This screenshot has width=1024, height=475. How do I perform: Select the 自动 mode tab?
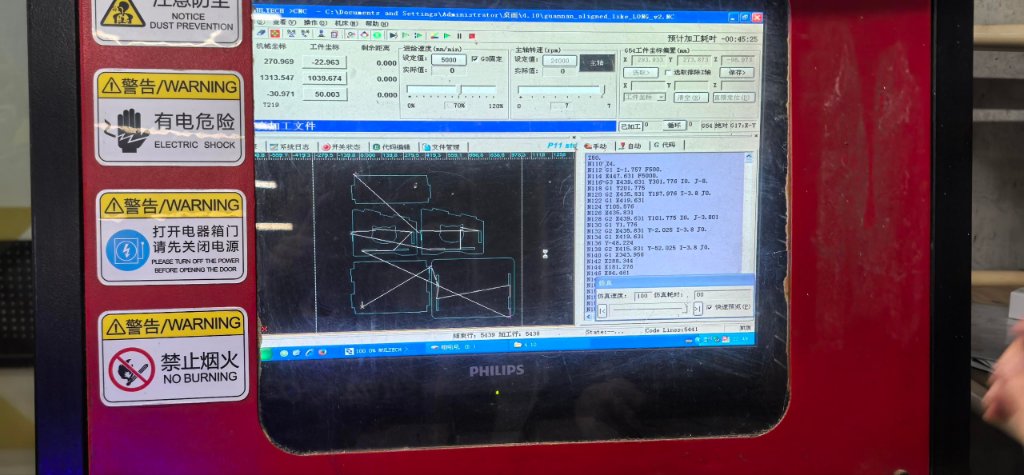click(630, 146)
